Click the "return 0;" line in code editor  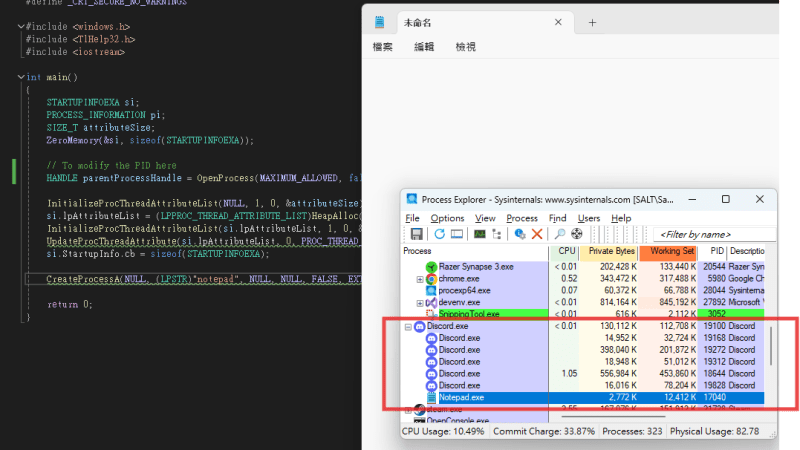69,305
